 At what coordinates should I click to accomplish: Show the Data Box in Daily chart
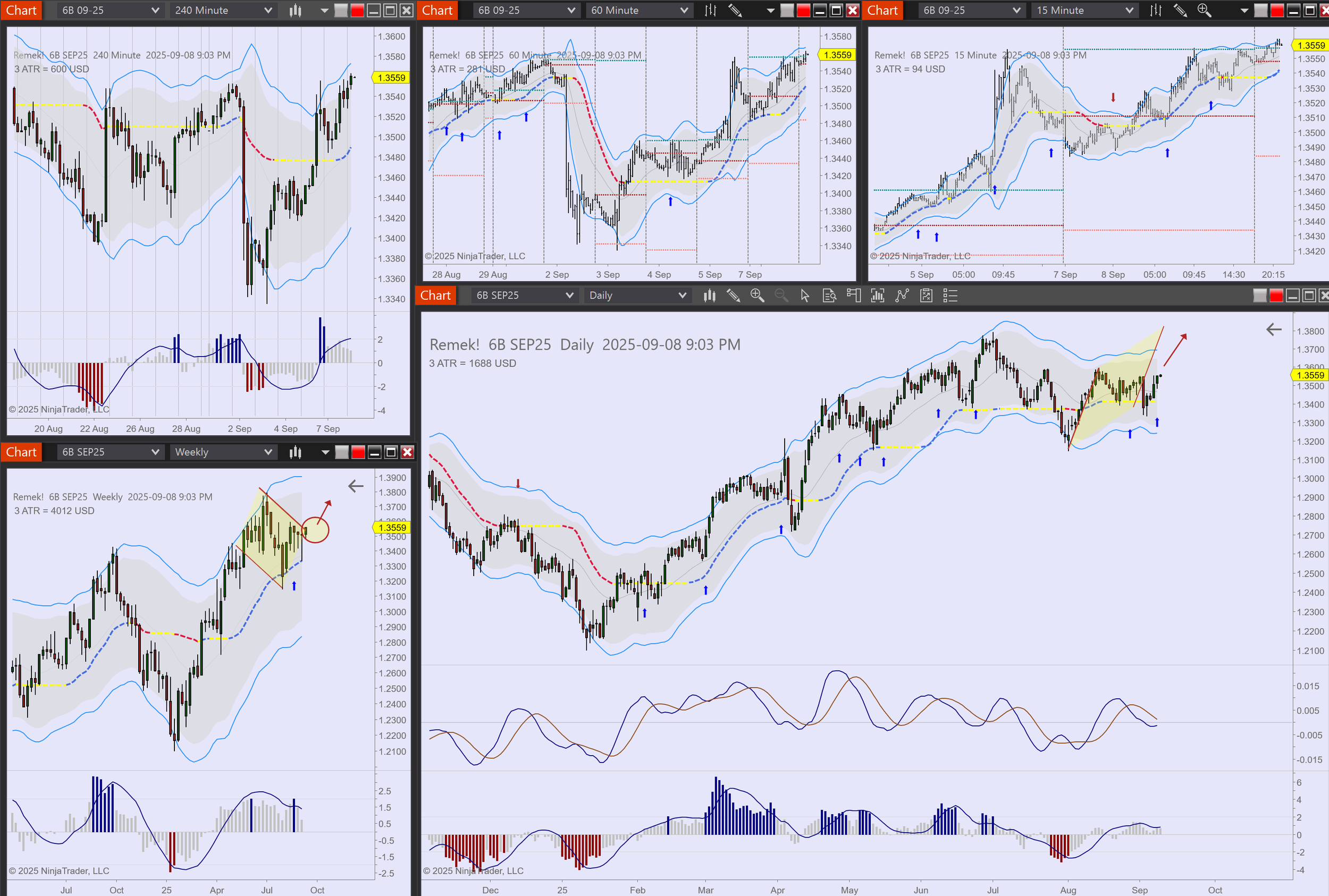[829, 295]
